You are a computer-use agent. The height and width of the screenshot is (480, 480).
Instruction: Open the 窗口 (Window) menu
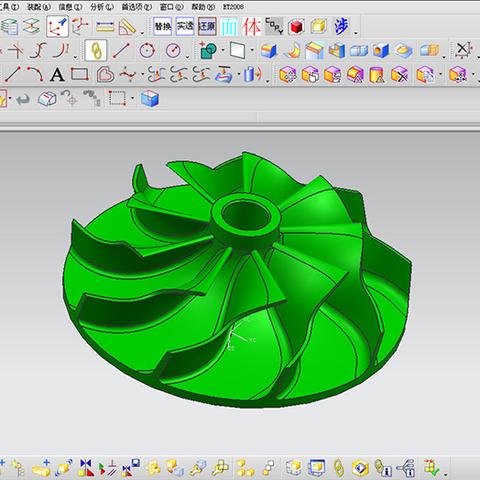[172, 7]
